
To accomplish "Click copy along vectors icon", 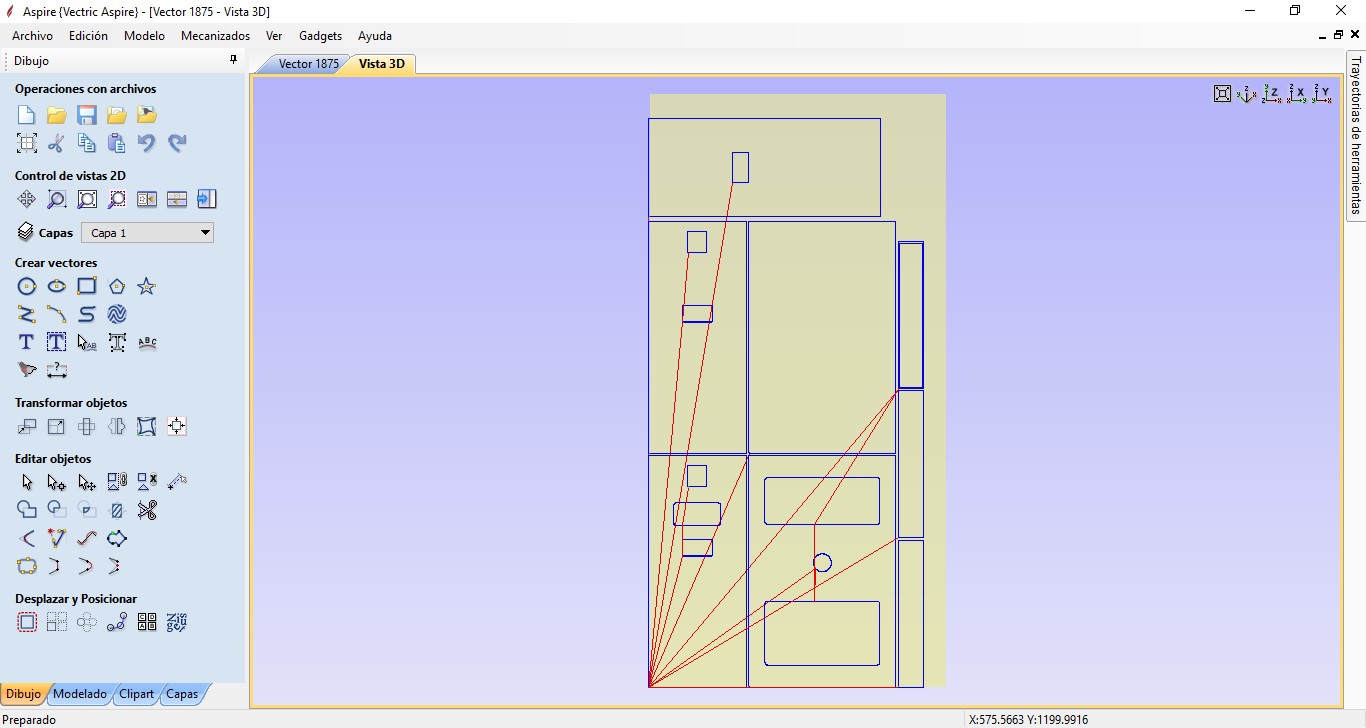I will click(x=117, y=623).
